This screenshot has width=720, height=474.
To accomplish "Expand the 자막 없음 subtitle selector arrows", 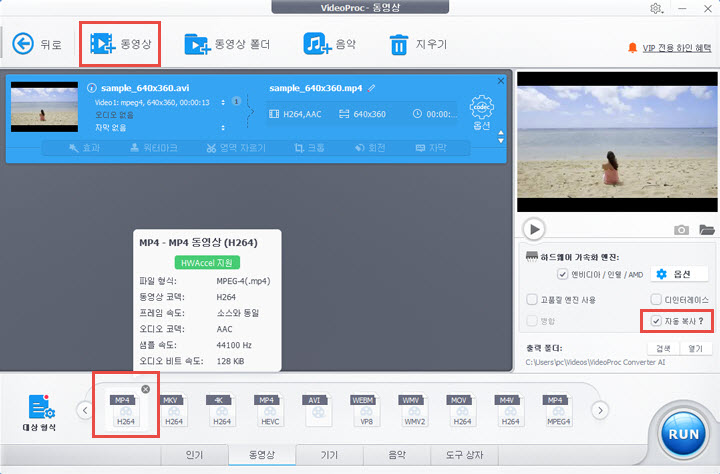I will coord(223,128).
